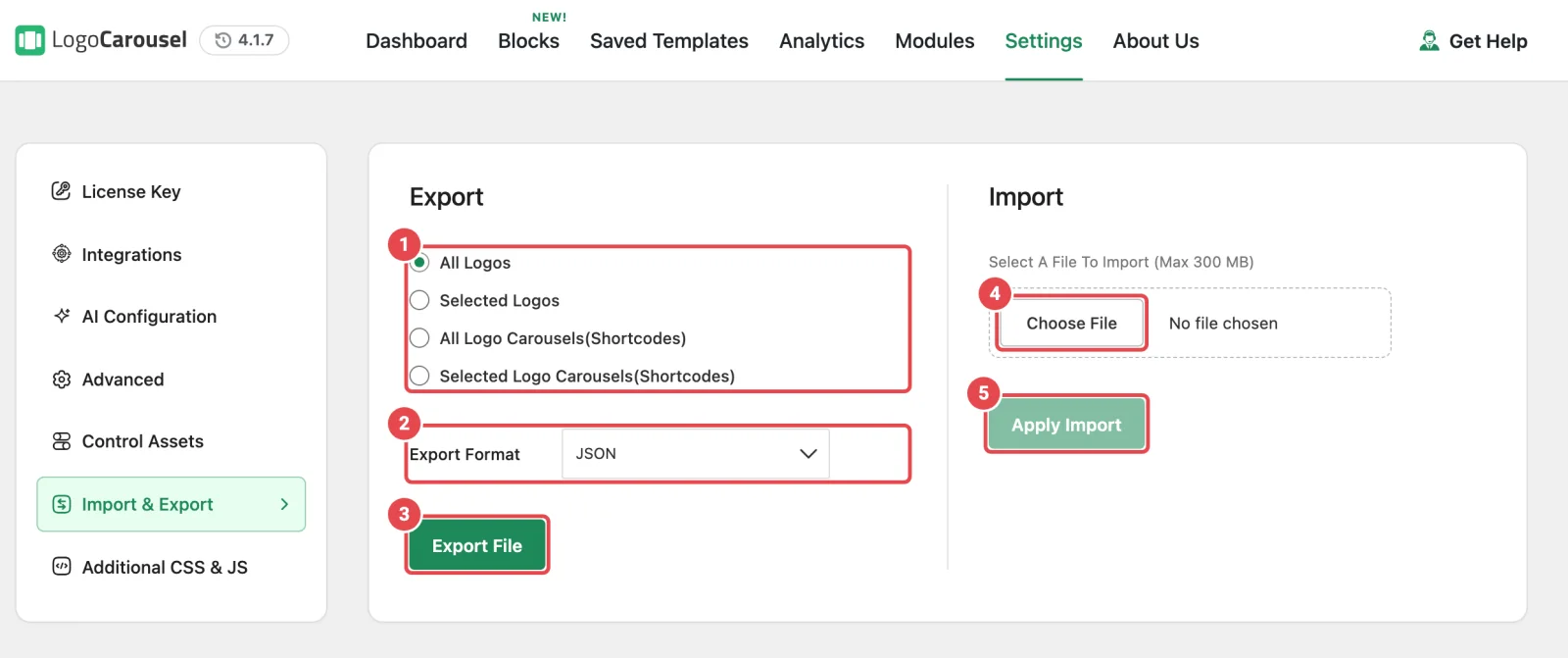The image size is (1568, 658).
Task: Go to the Blocks tab
Action: 528,41
